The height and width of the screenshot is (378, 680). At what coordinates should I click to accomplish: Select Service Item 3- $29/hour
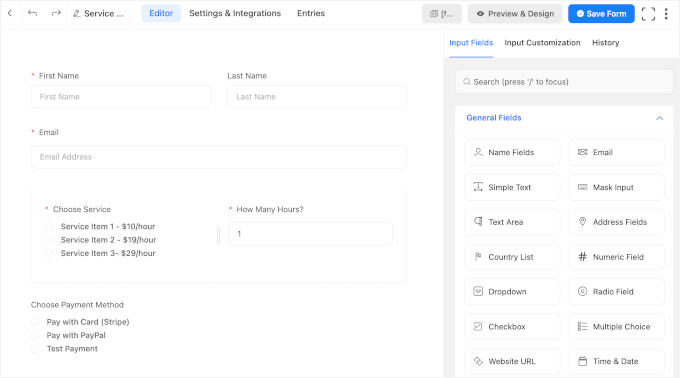pos(49,254)
